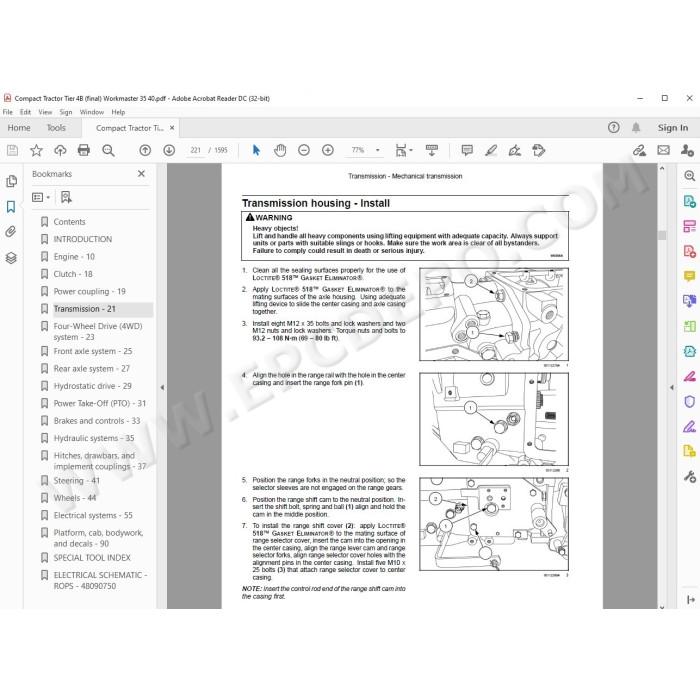The width and height of the screenshot is (700, 700).
Task: Go to next page arrow
Action: (x=169, y=150)
